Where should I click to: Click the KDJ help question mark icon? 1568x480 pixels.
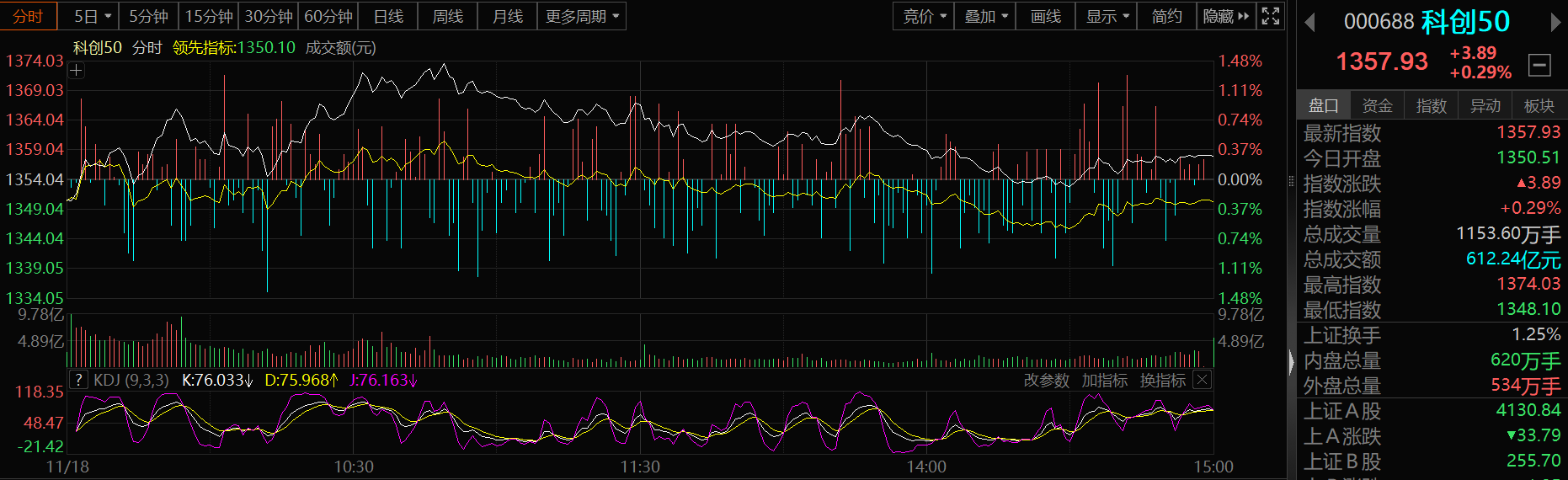[78, 380]
